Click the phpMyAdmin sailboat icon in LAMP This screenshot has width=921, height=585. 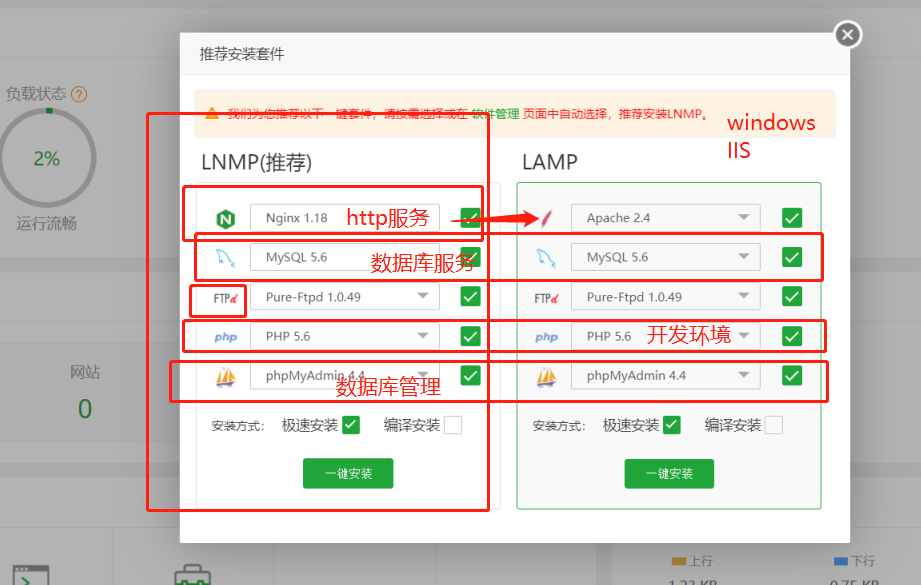click(546, 376)
